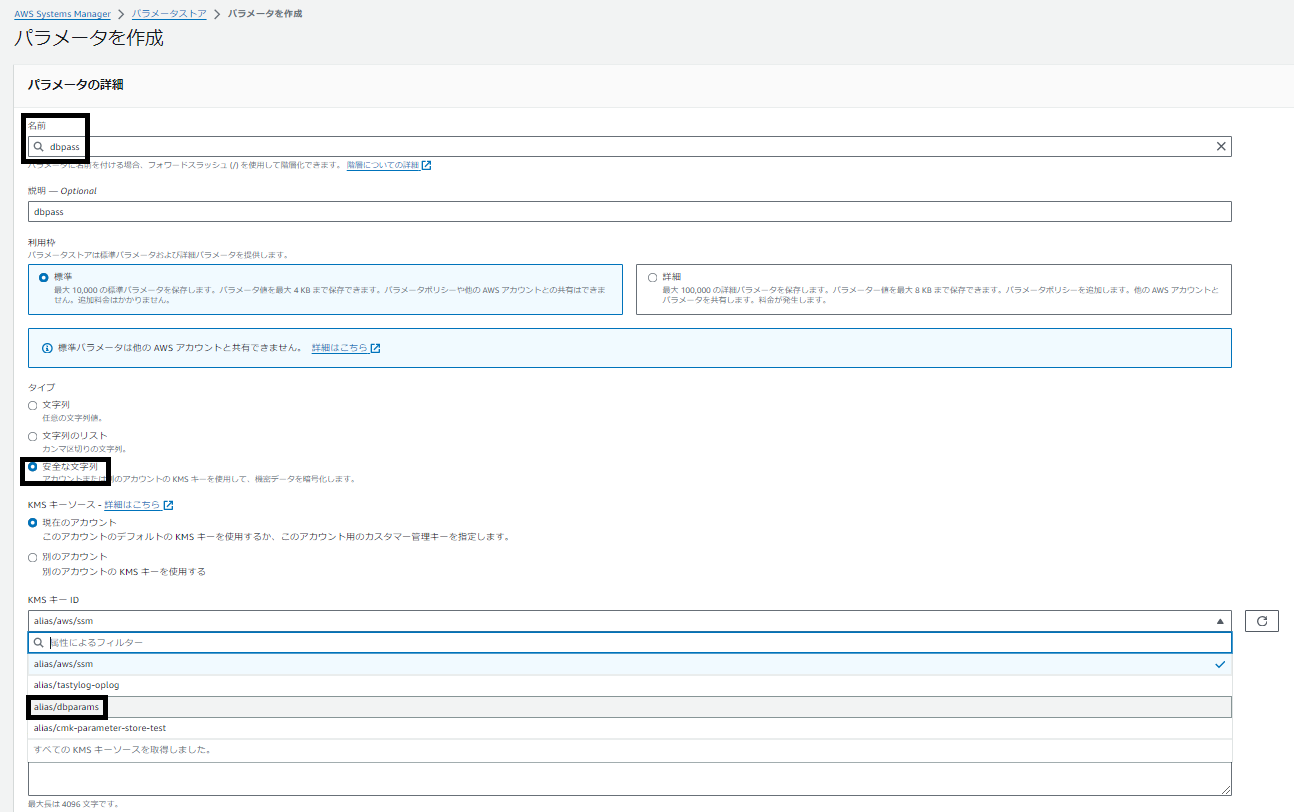Click the 属性によるフィルター filter field
Viewport: 1294px width, 812px height.
630,643
